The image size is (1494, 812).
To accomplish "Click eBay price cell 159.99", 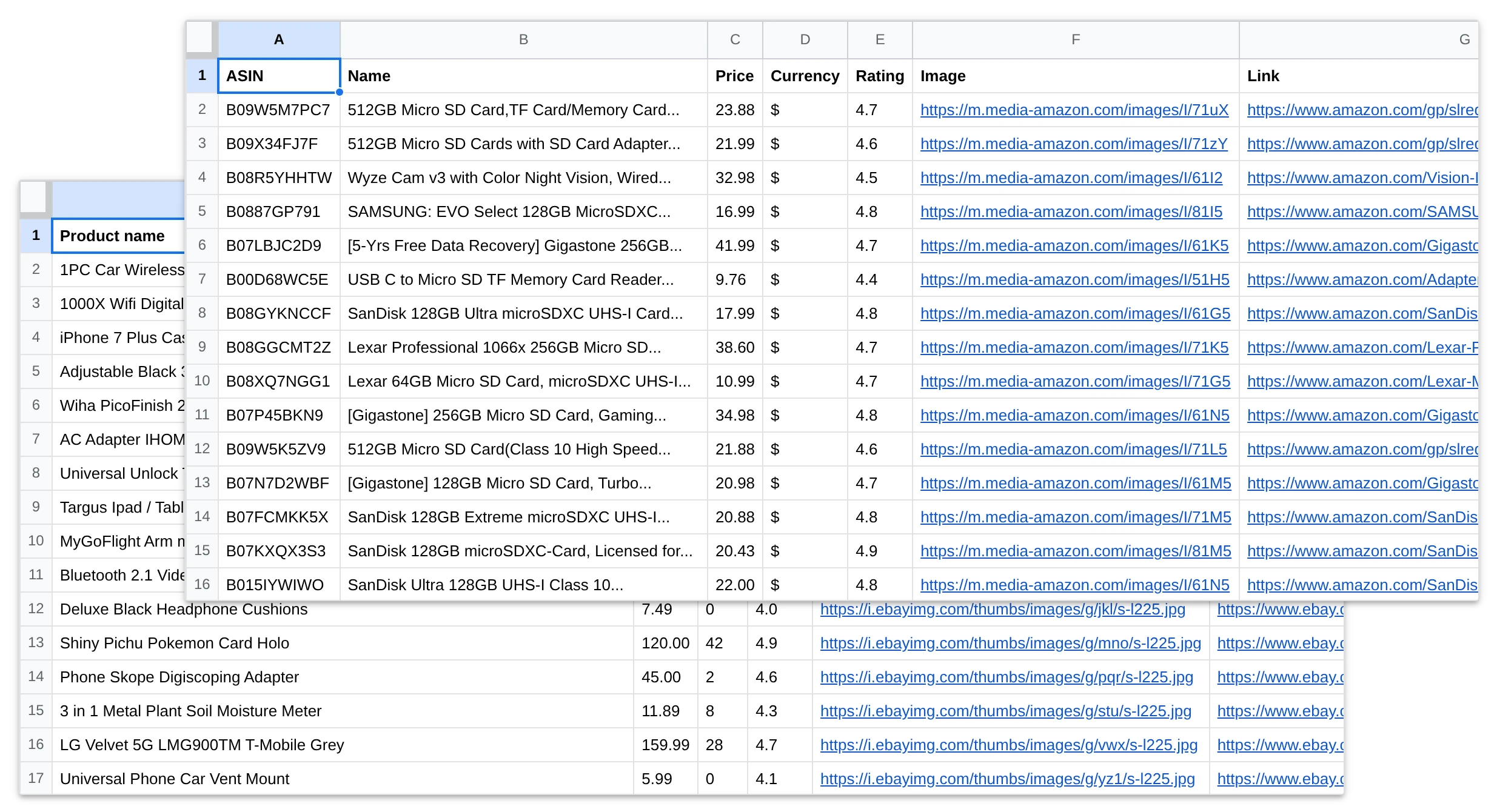I will (x=666, y=745).
